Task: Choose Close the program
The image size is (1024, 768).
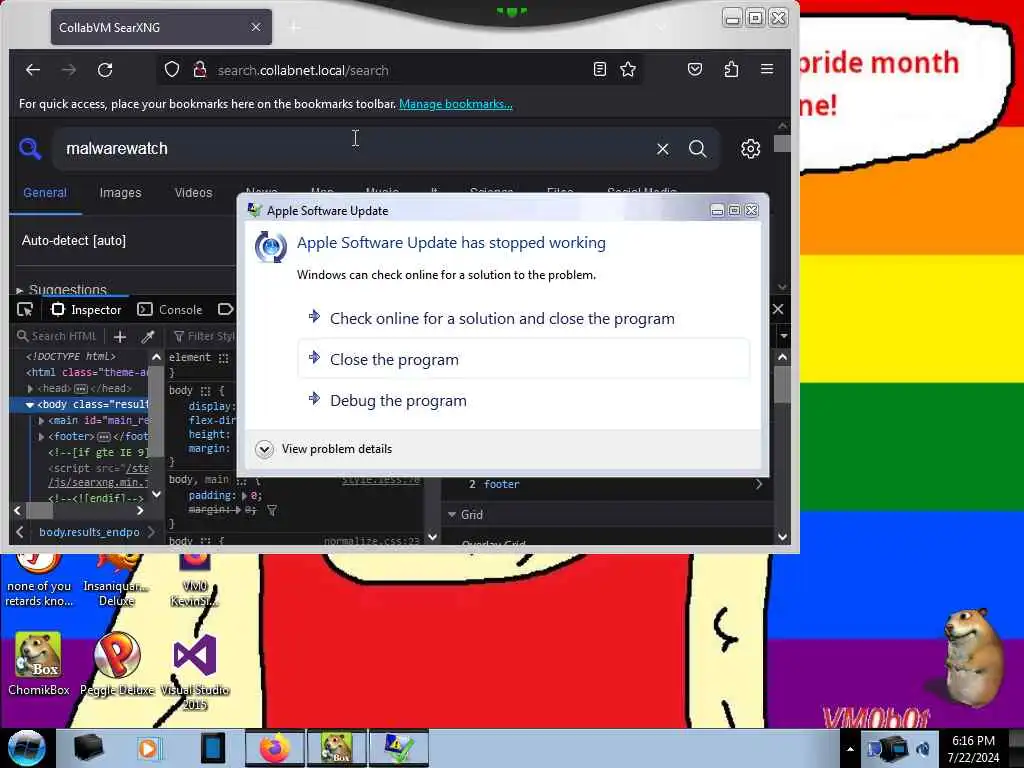Action: click(524, 359)
